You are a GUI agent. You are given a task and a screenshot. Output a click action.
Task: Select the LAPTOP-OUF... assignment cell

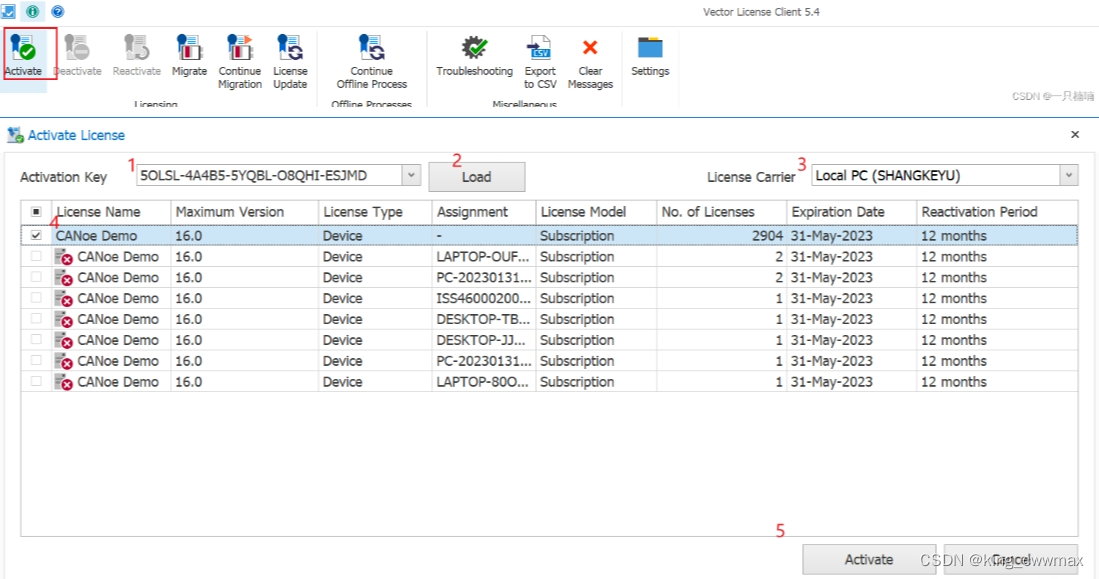pyautogui.click(x=484, y=257)
